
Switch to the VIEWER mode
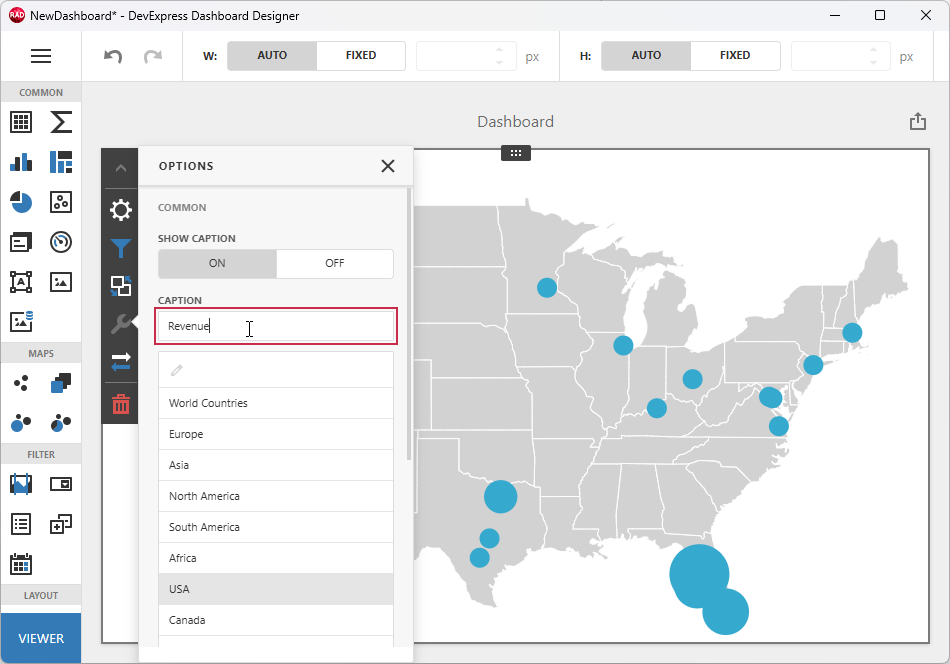coord(40,638)
